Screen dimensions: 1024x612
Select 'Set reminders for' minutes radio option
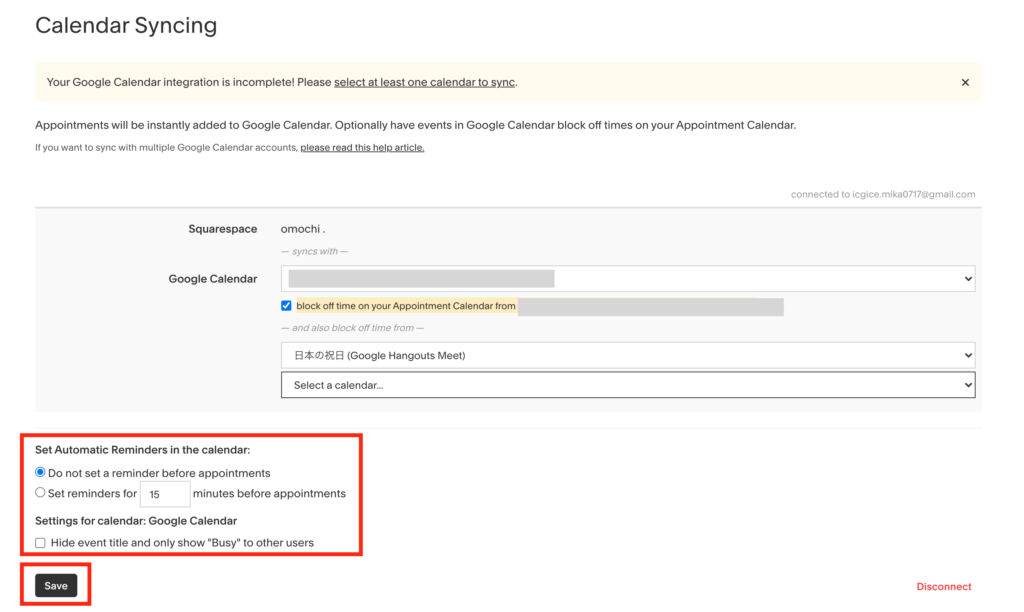click(x=40, y=492)
